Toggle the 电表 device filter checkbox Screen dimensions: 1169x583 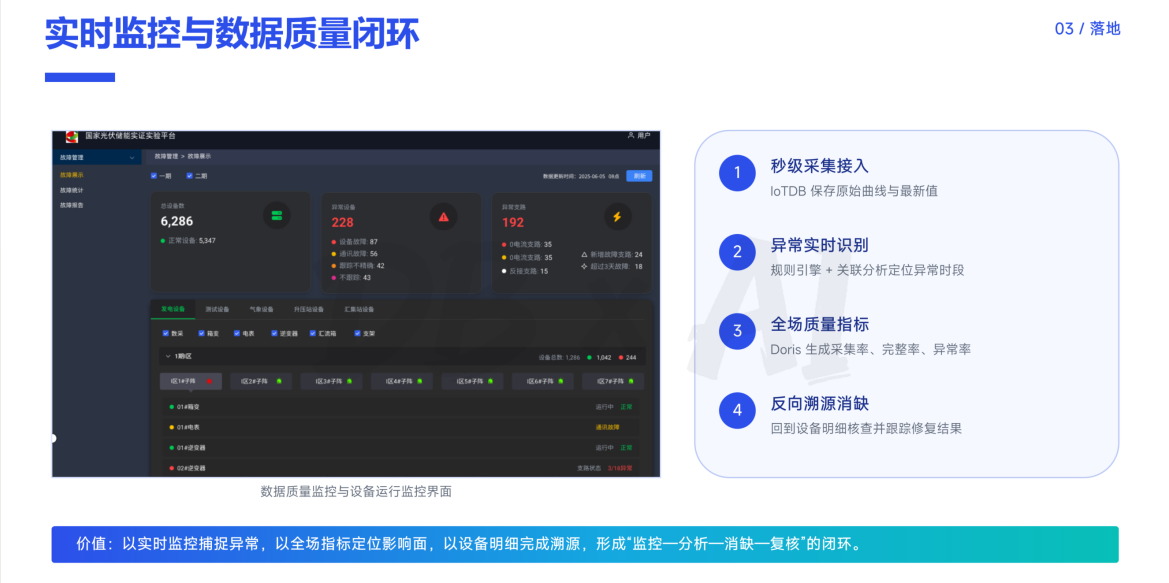(236, 333)
